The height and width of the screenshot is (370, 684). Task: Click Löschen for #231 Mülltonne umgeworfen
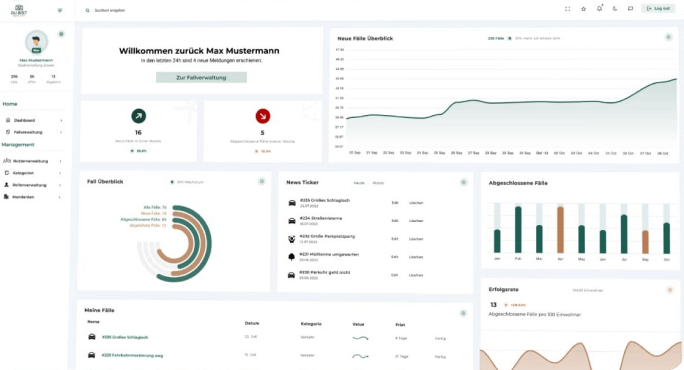tap(416, 257)
